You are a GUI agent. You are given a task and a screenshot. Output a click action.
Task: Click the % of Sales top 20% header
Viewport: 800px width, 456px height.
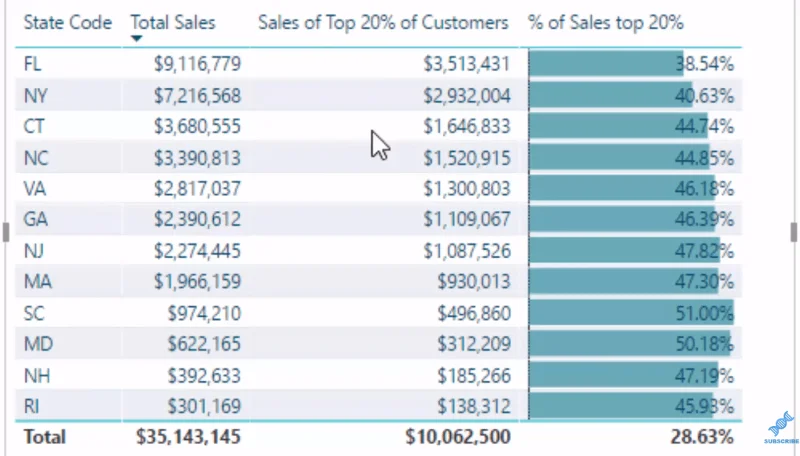click(x=606, y=22)
